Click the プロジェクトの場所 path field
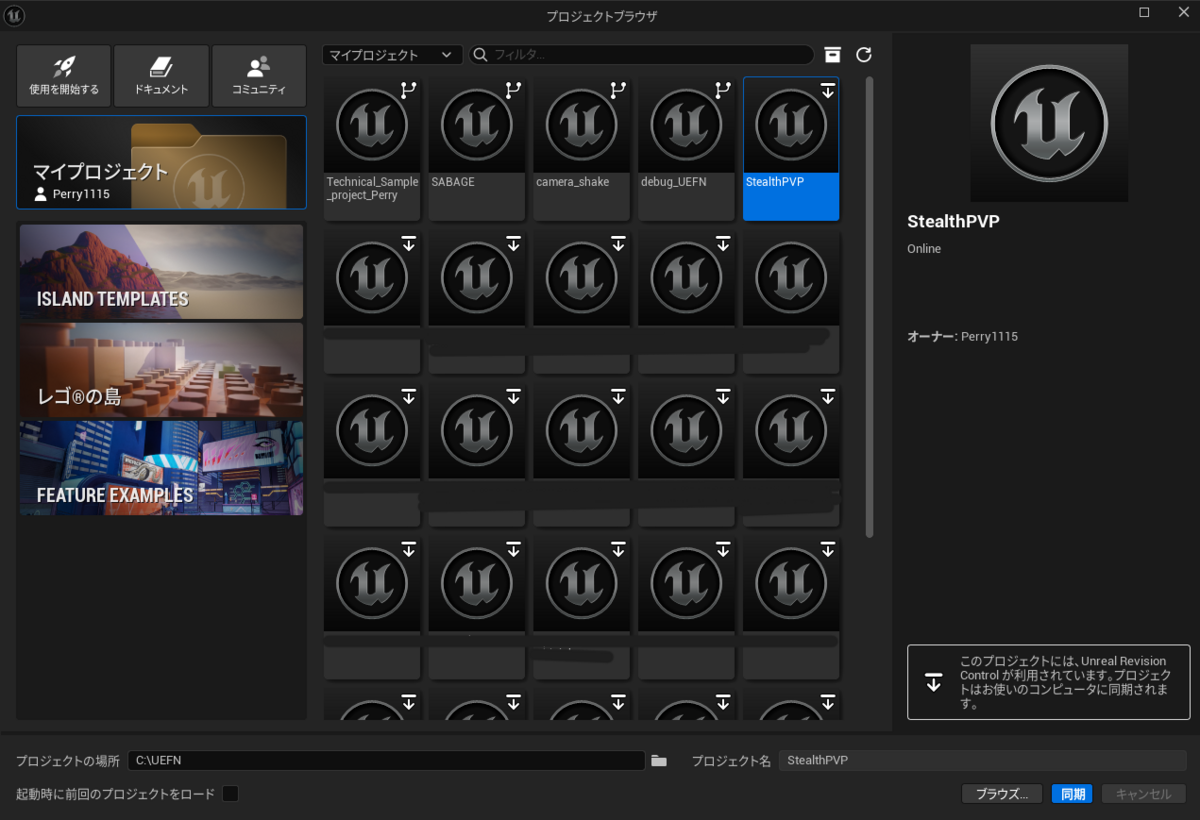The width and height of the screenshot is (1200, 820). pos(386,761)
